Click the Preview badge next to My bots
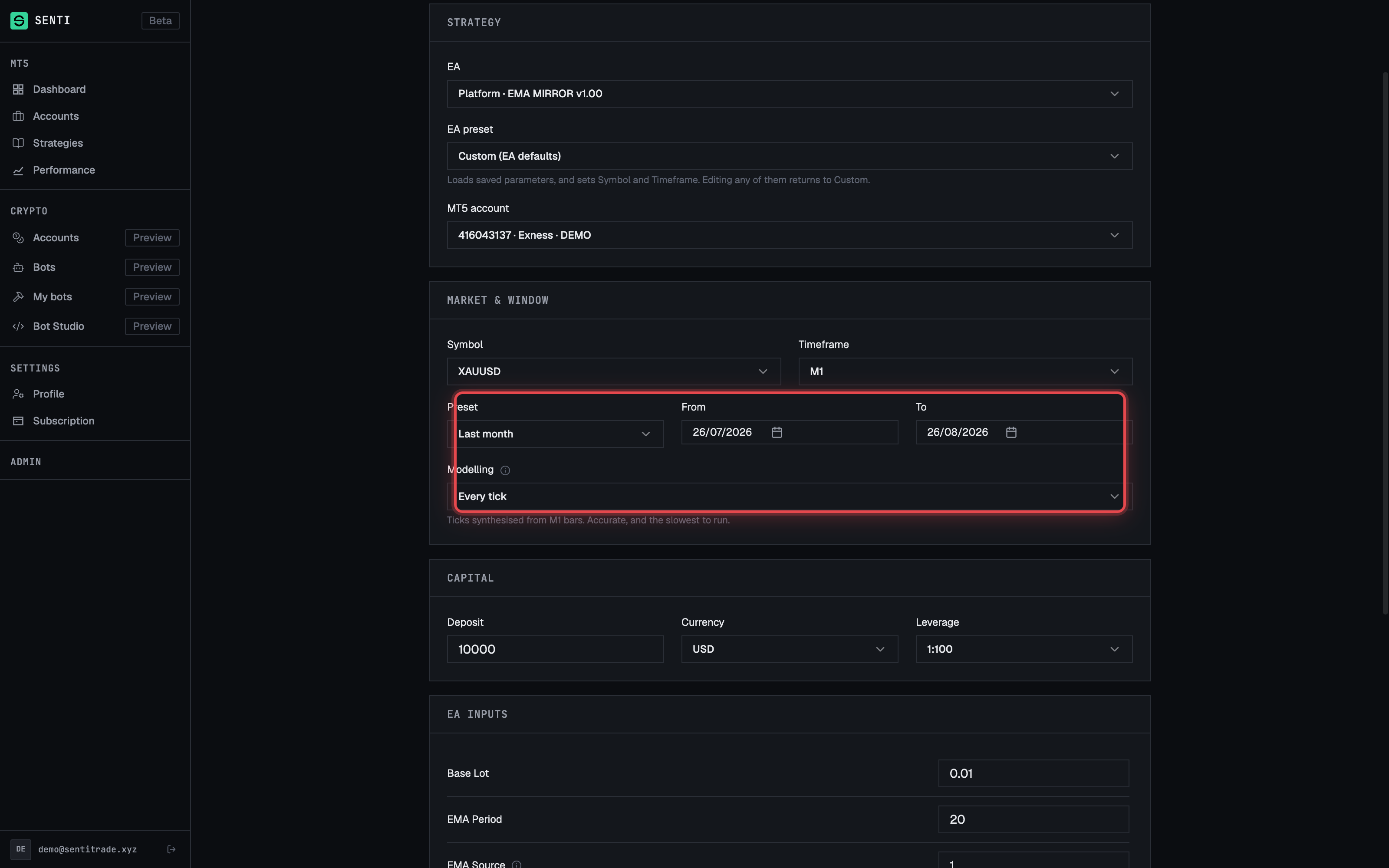The image size is (1389, 868). 152,297
